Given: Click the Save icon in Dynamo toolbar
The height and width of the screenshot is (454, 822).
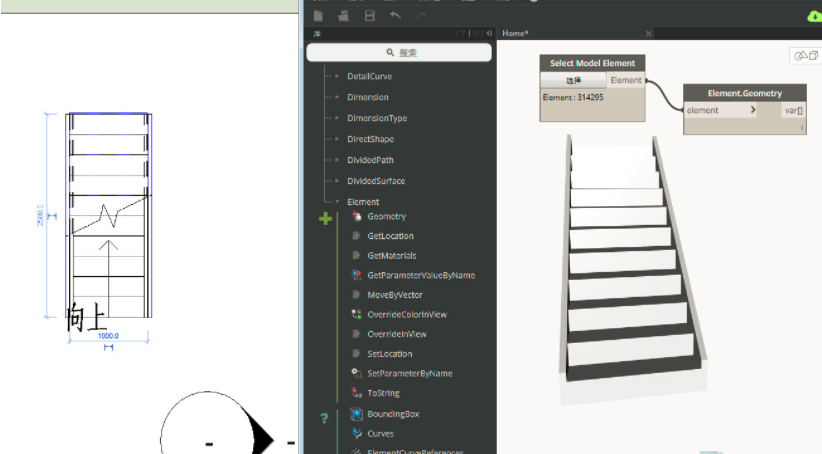Looking at the screenshot, I should 370,16.
